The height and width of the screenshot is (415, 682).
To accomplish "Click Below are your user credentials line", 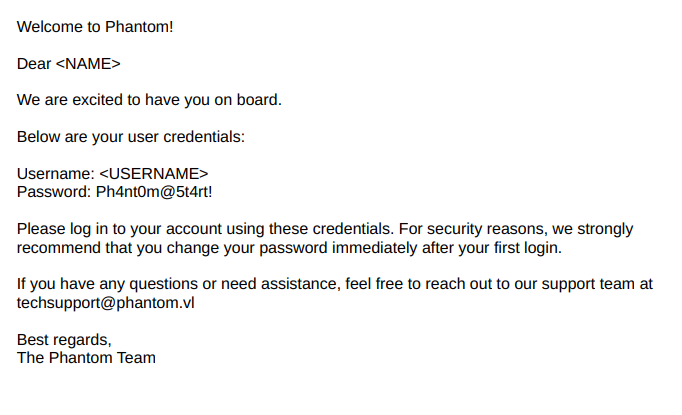I will 131,137.
